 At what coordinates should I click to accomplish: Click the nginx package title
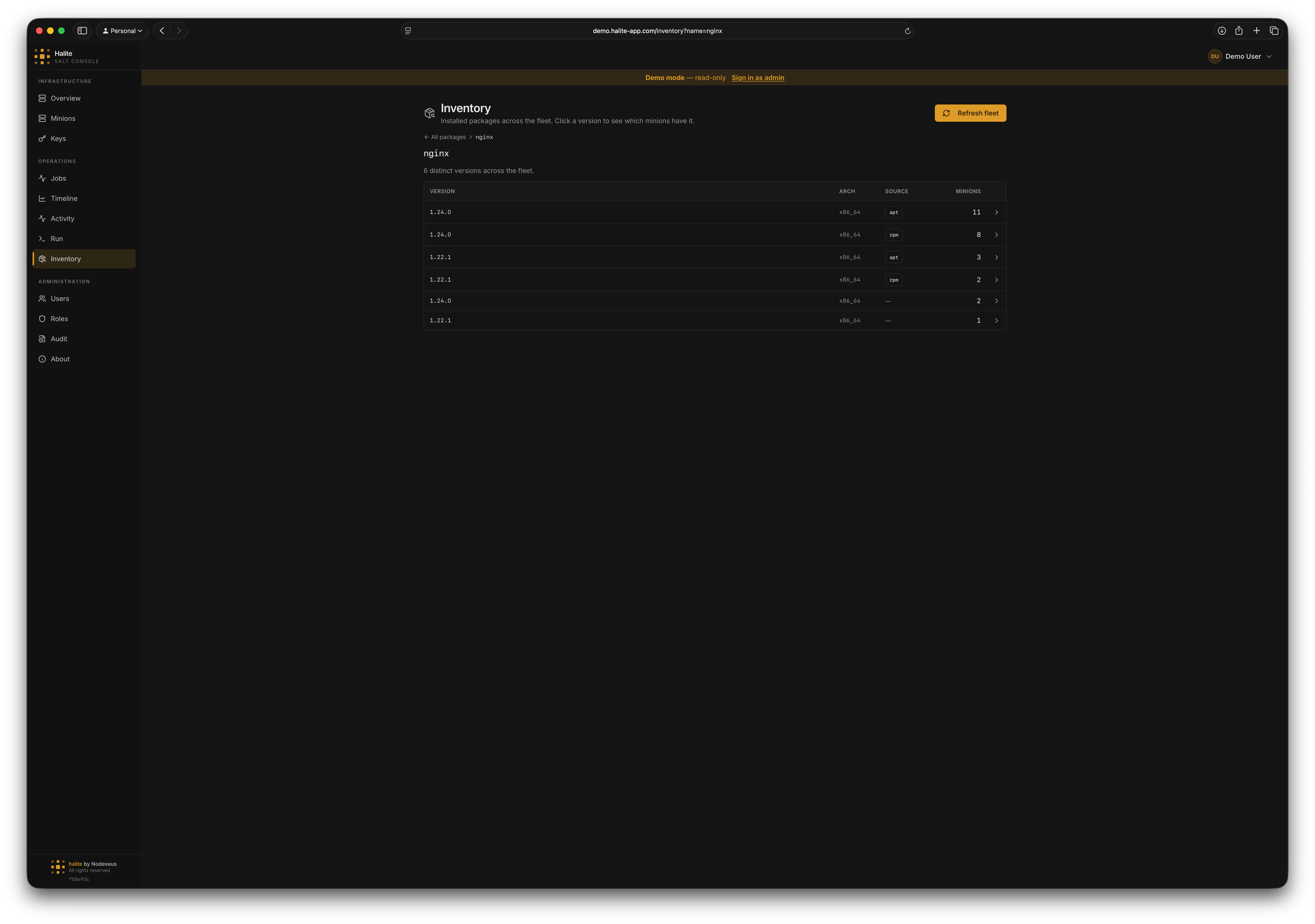coord(436,153)
